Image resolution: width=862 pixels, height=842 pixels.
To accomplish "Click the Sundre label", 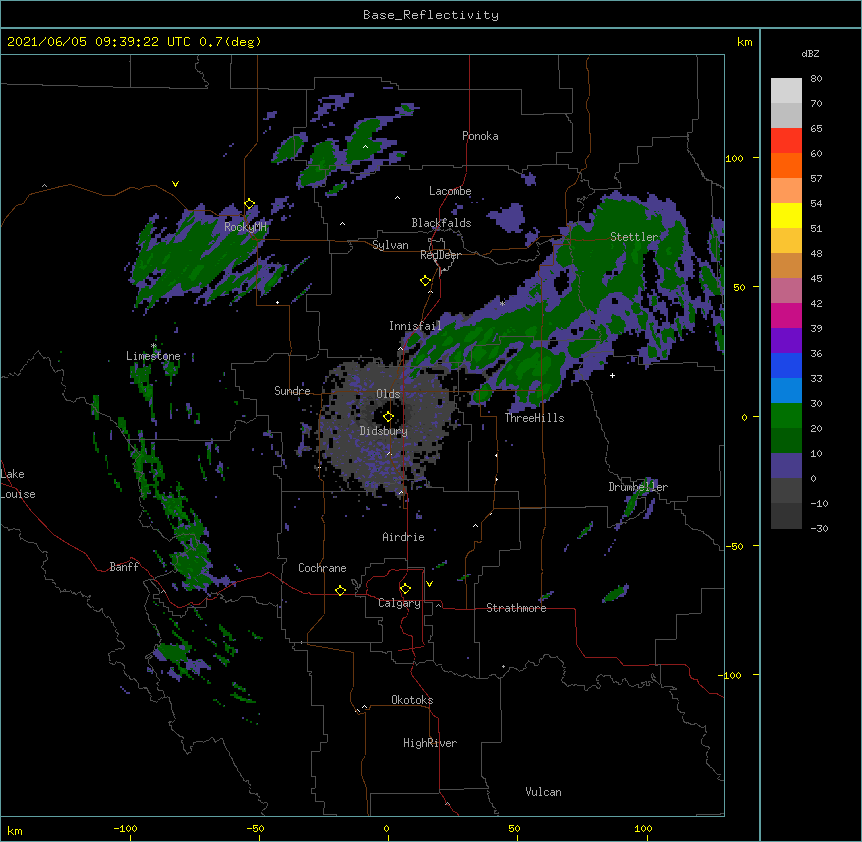I will click(x=292, y=391).
